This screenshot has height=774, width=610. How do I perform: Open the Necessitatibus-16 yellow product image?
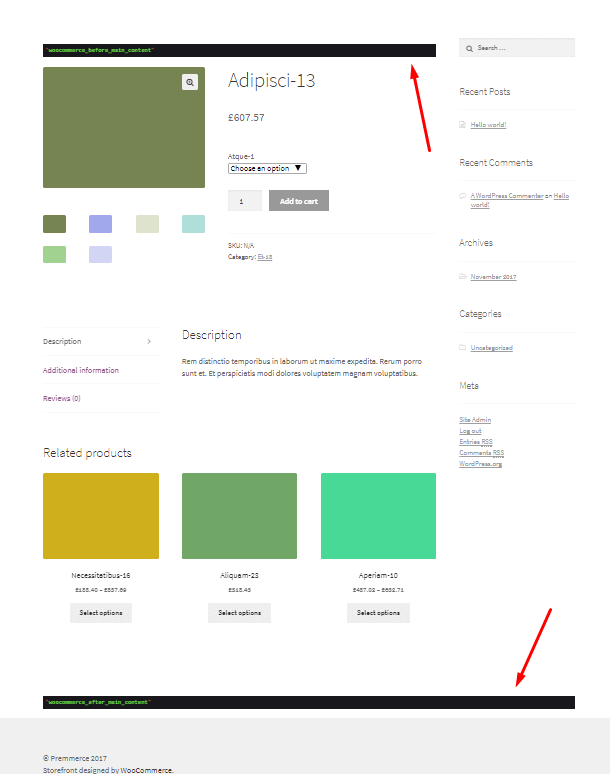pyautogui.click(x=101, y=516)
